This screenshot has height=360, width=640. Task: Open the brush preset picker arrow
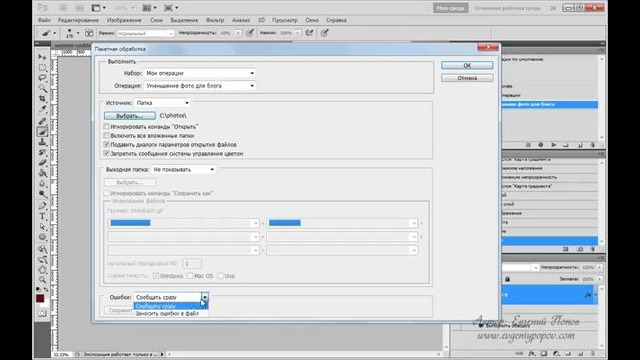pyautogui.click(x=78, y=33)
